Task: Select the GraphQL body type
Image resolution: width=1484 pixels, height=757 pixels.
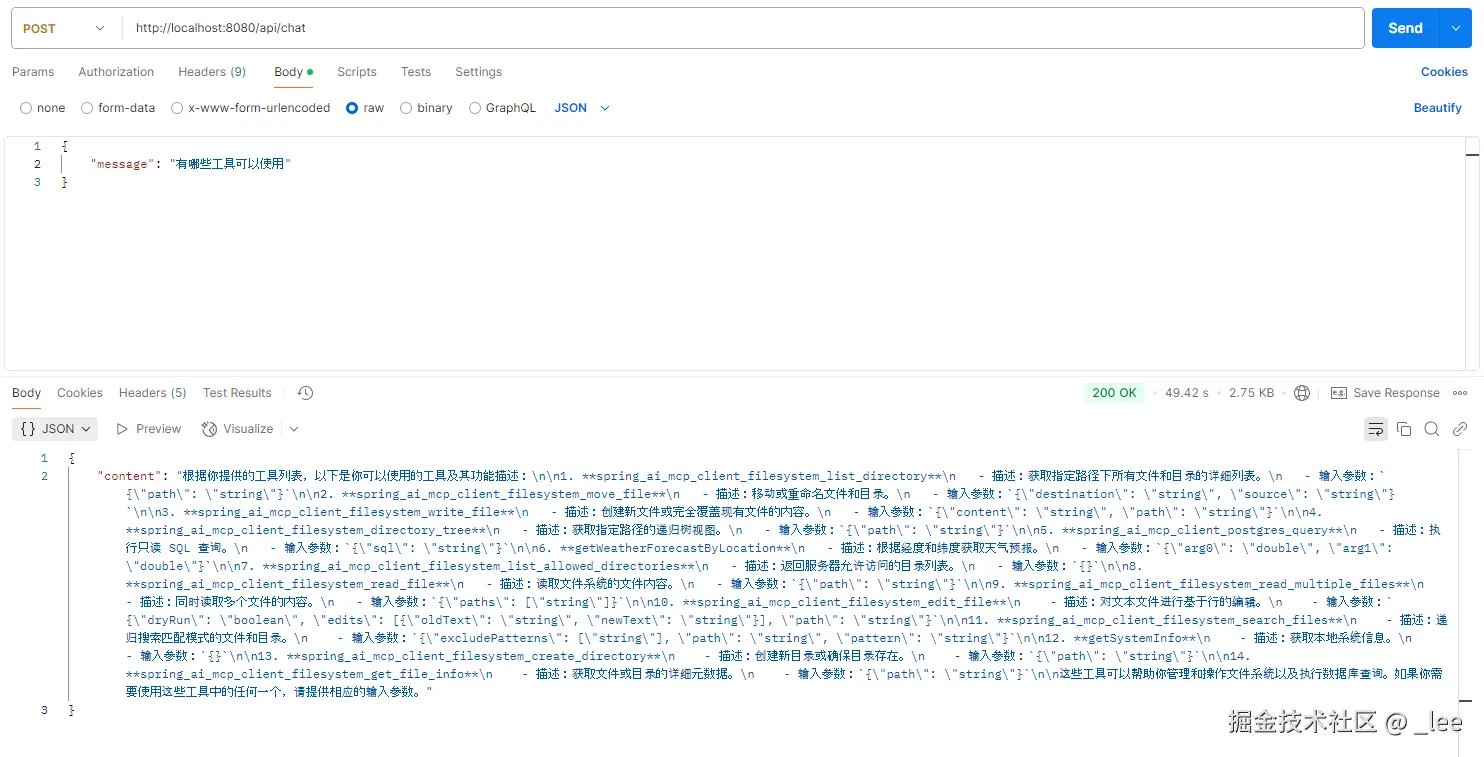Action: 475,108
